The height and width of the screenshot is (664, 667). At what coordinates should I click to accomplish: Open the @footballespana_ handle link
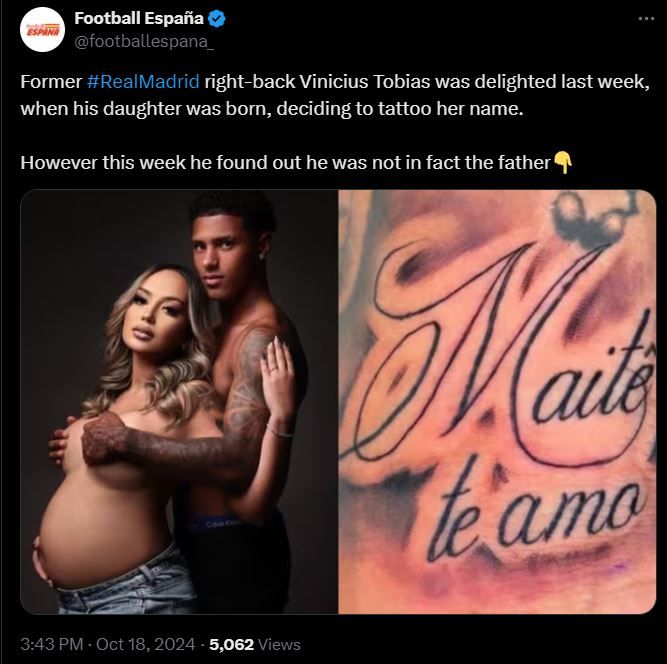coord(144,42)
